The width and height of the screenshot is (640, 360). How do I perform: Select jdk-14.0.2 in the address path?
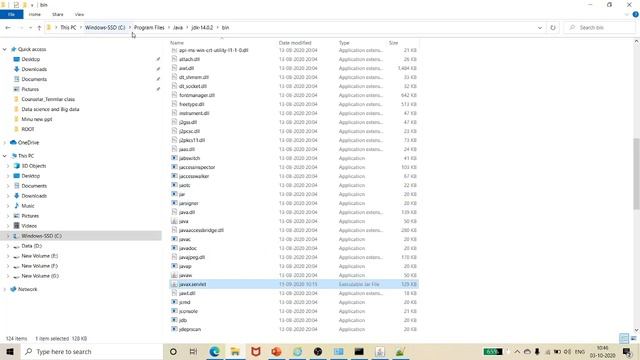(202, 28)
